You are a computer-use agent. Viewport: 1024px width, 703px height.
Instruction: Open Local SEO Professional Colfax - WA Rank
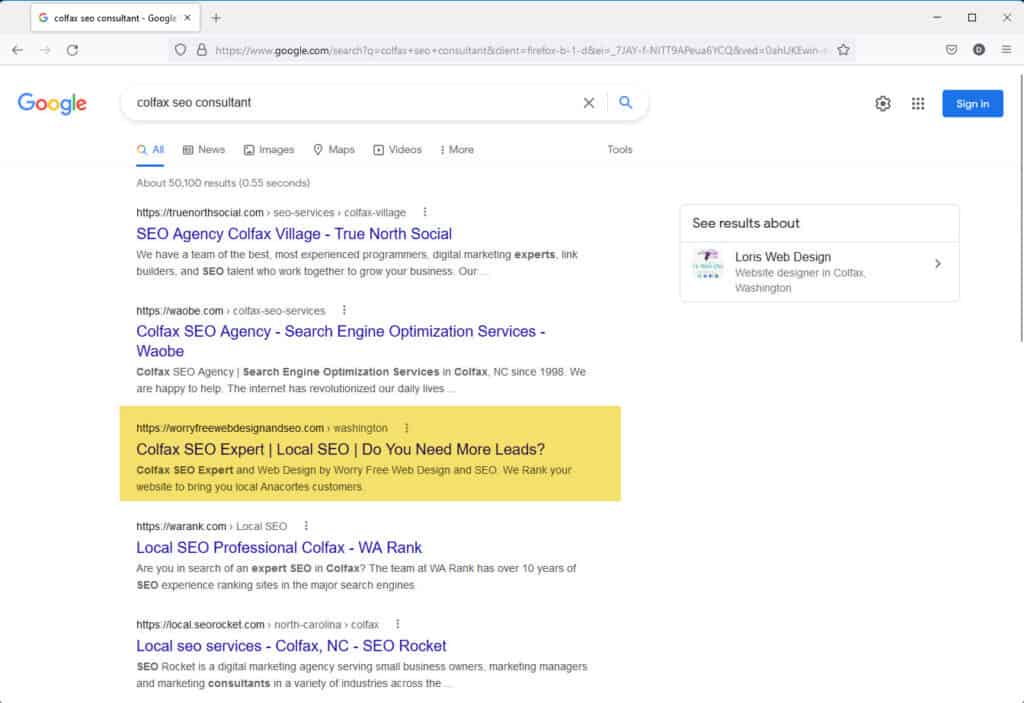279,548
